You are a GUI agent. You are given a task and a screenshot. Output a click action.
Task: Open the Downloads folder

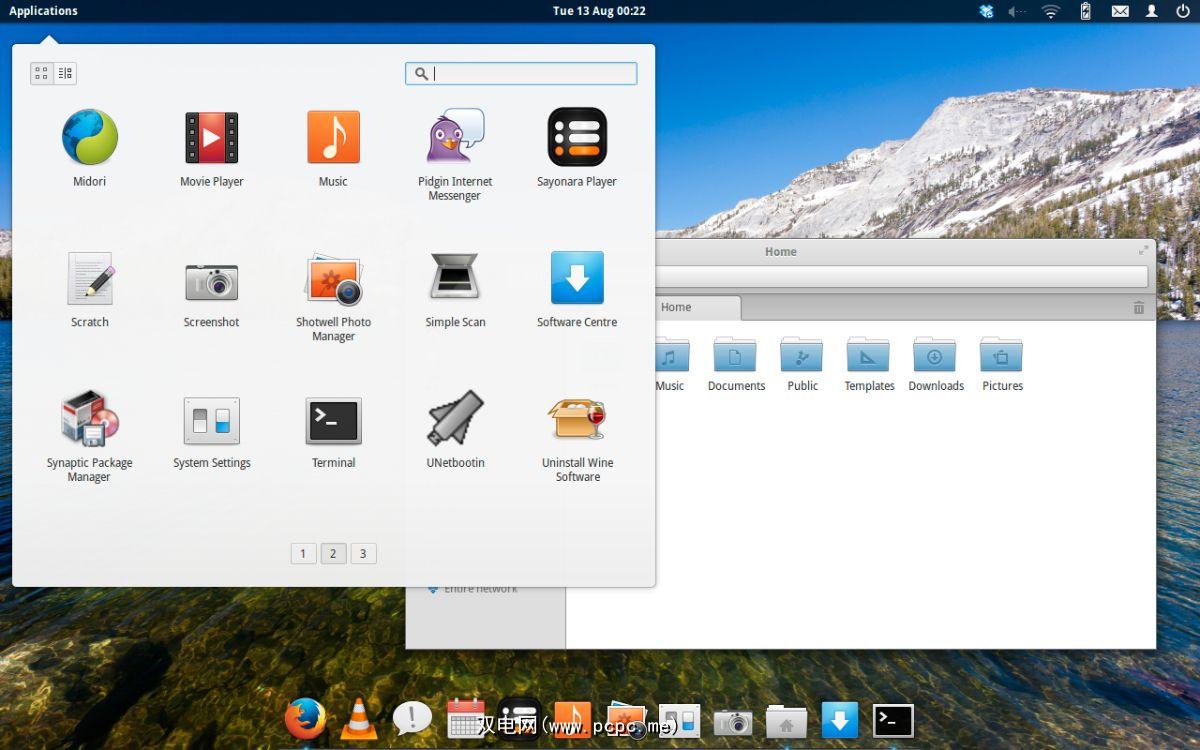click(x=935, y=364)
